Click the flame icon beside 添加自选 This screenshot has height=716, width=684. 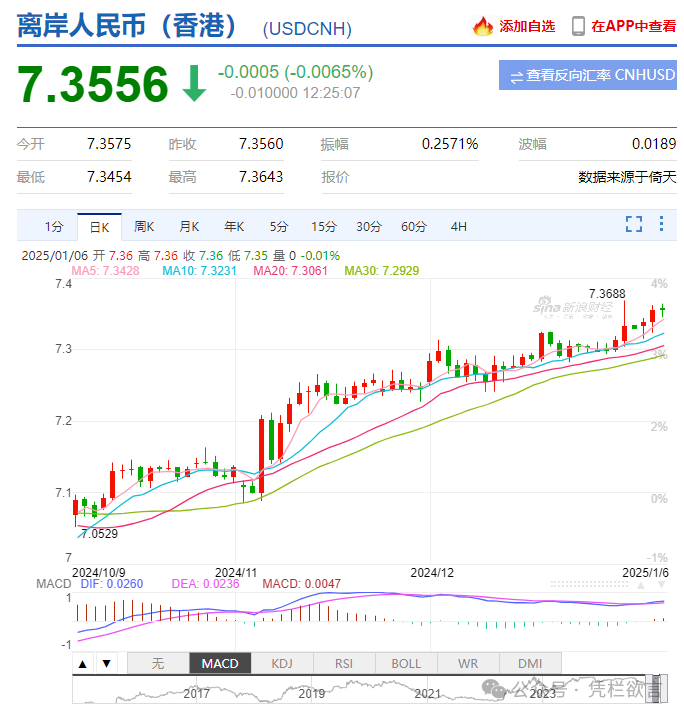click(x=482, y=26)
